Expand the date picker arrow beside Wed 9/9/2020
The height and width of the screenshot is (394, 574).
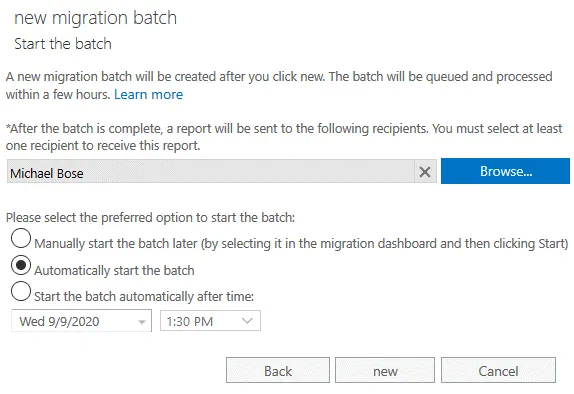point(142,322)
